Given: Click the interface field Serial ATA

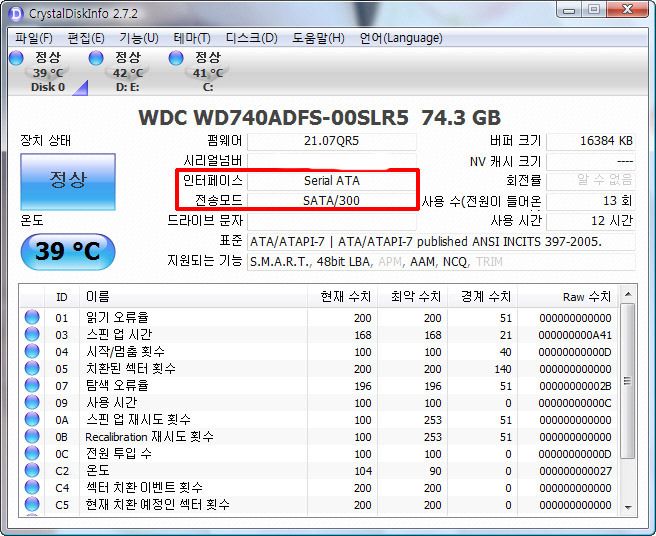Looking at the screenshot, I should [332, 181].
